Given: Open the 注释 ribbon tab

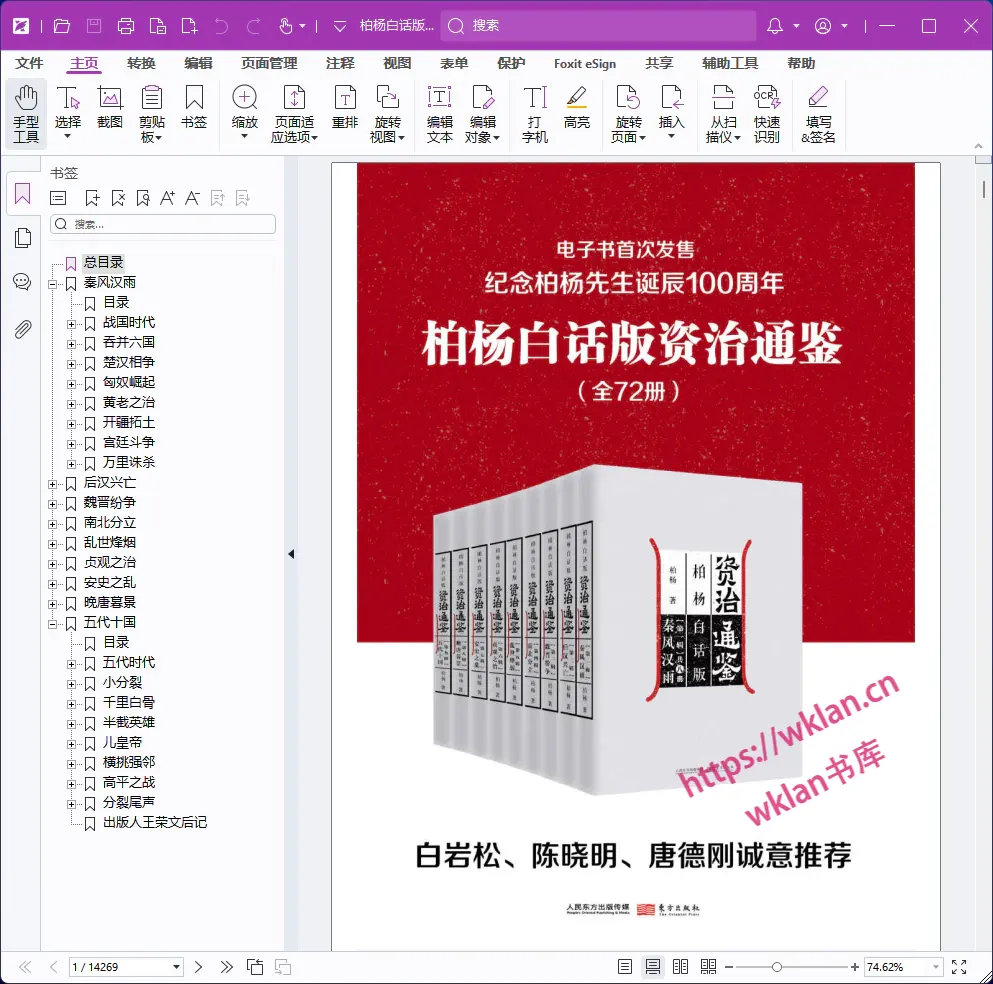Looking at the screenshot, I should click(x=340, y=63).
